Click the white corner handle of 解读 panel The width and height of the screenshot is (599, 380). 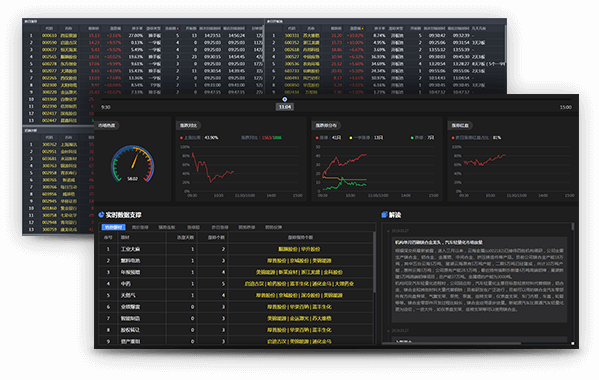tap(573, 343)
